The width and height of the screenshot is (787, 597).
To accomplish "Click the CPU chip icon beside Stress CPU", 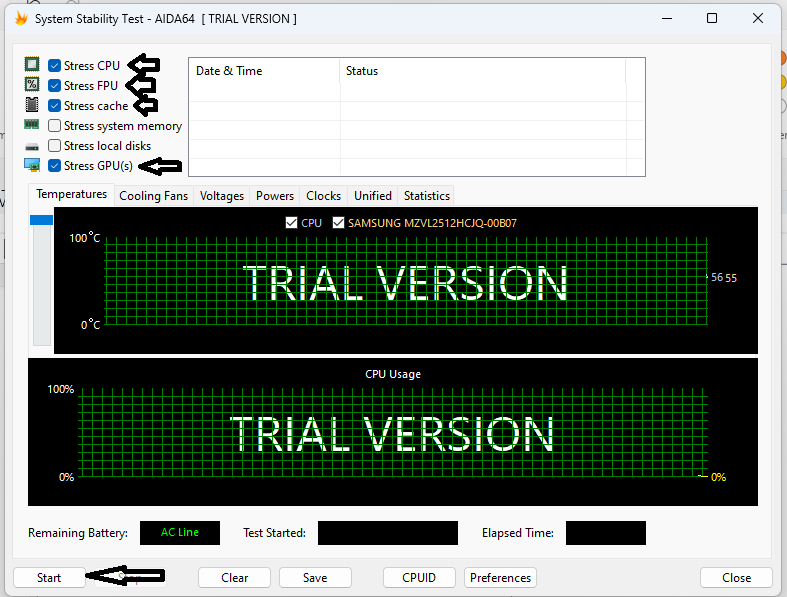I will click(x=32, y=64).
